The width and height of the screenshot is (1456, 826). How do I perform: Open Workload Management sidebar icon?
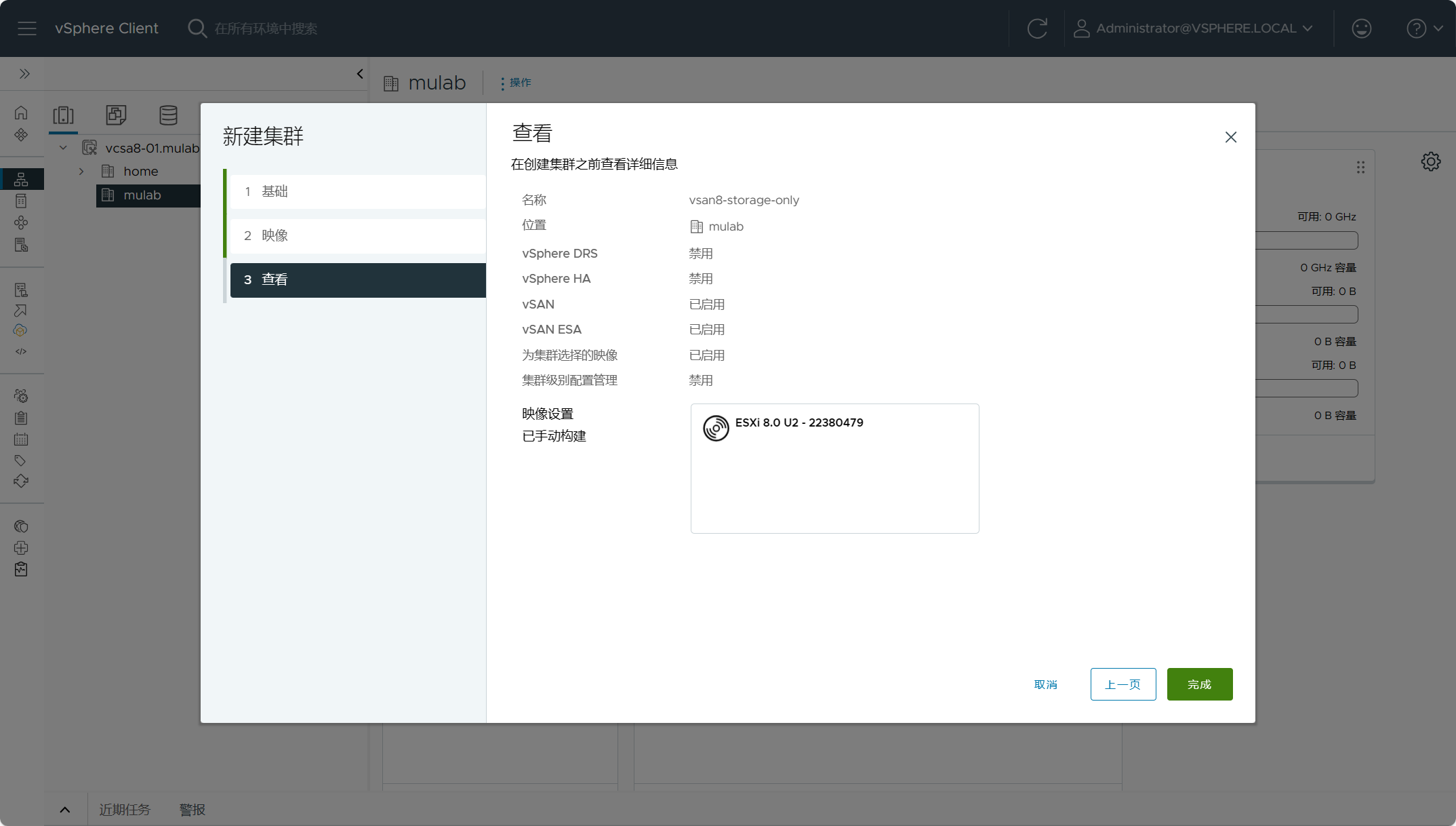click(21, 222)
